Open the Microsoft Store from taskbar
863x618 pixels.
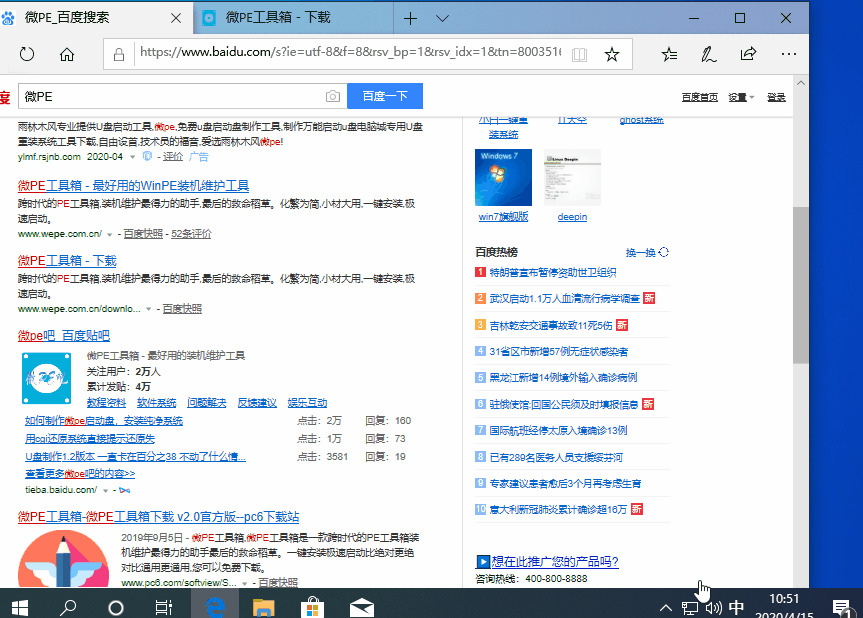[x=312, y=606]
